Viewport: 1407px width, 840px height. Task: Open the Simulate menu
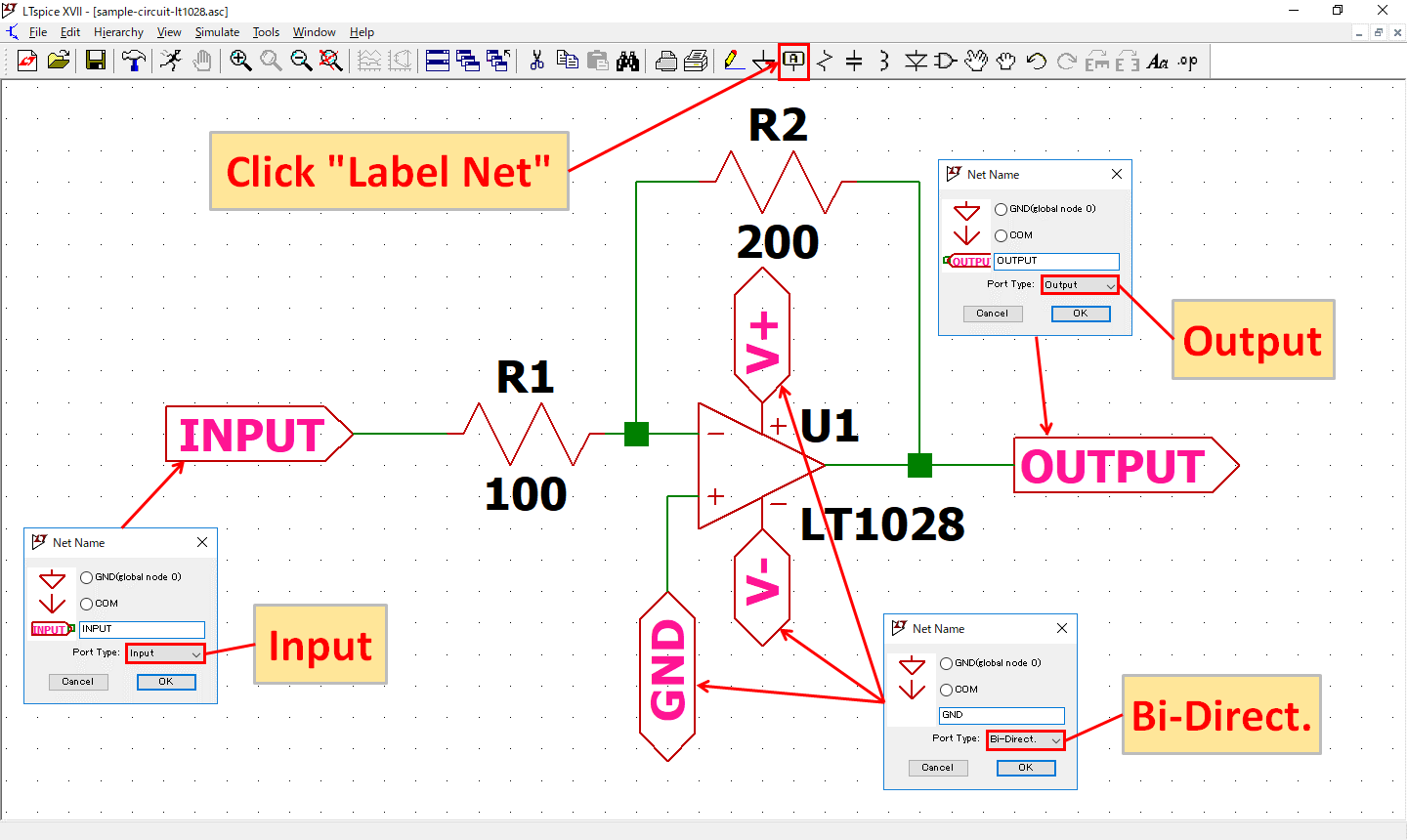click(217, 32)
